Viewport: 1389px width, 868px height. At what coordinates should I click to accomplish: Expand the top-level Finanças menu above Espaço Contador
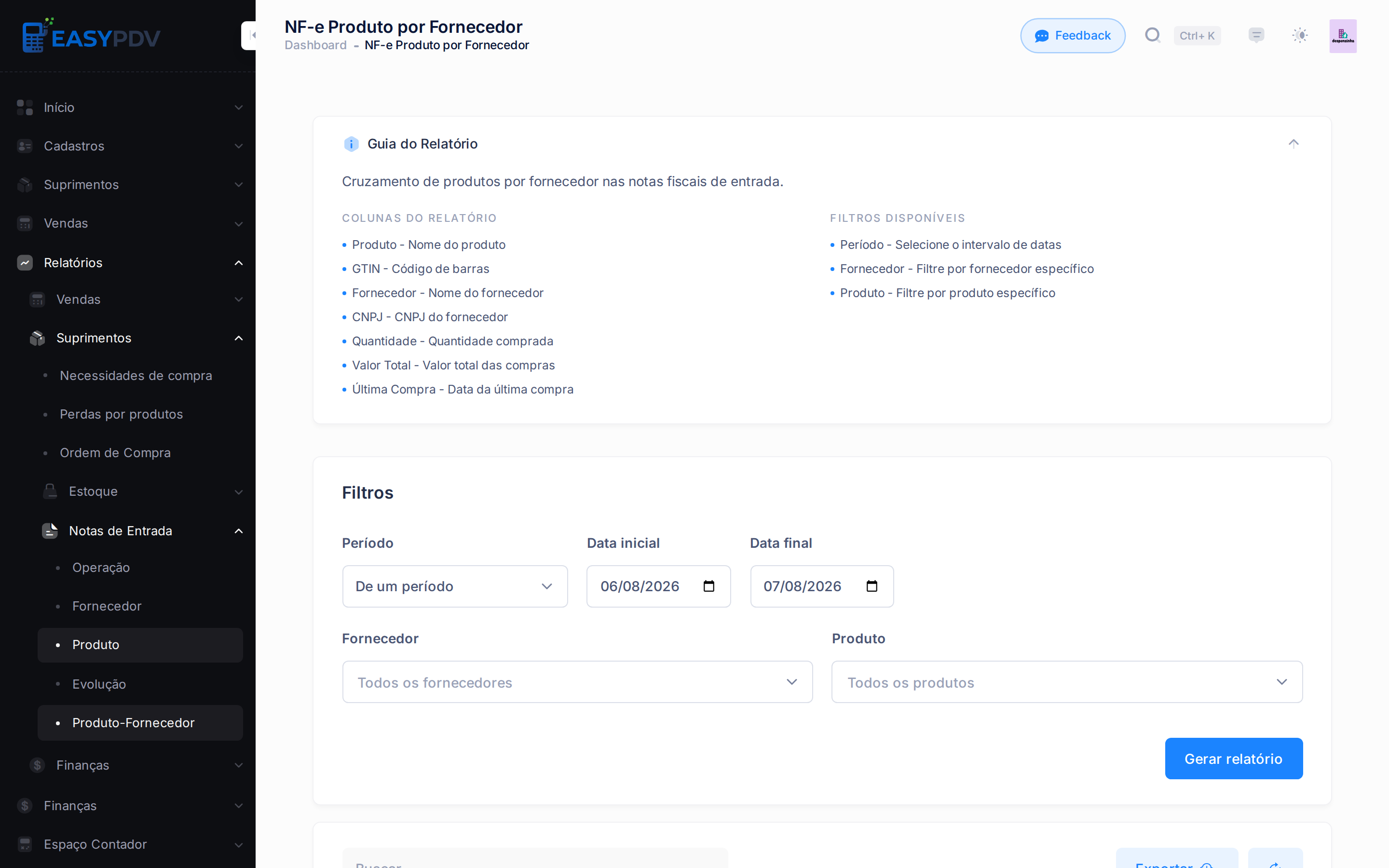coord(239,806)
